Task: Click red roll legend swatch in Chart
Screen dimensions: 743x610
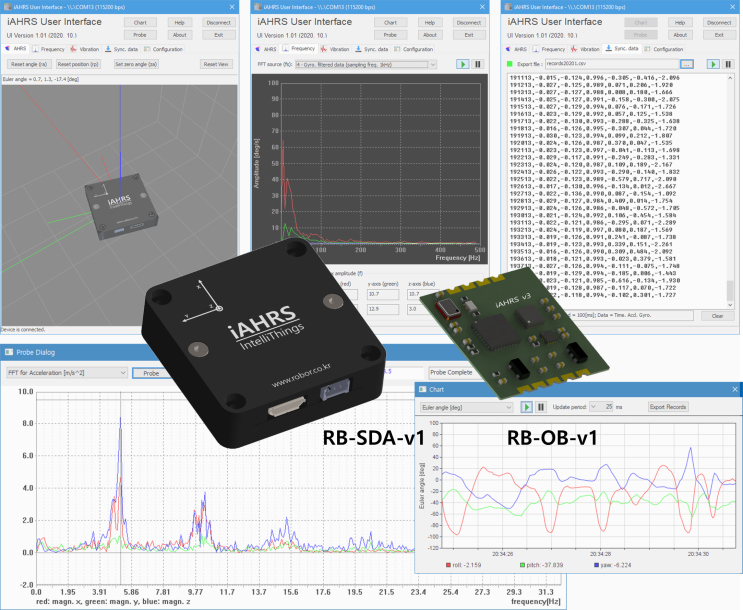Action: click(x=448, y=565)
